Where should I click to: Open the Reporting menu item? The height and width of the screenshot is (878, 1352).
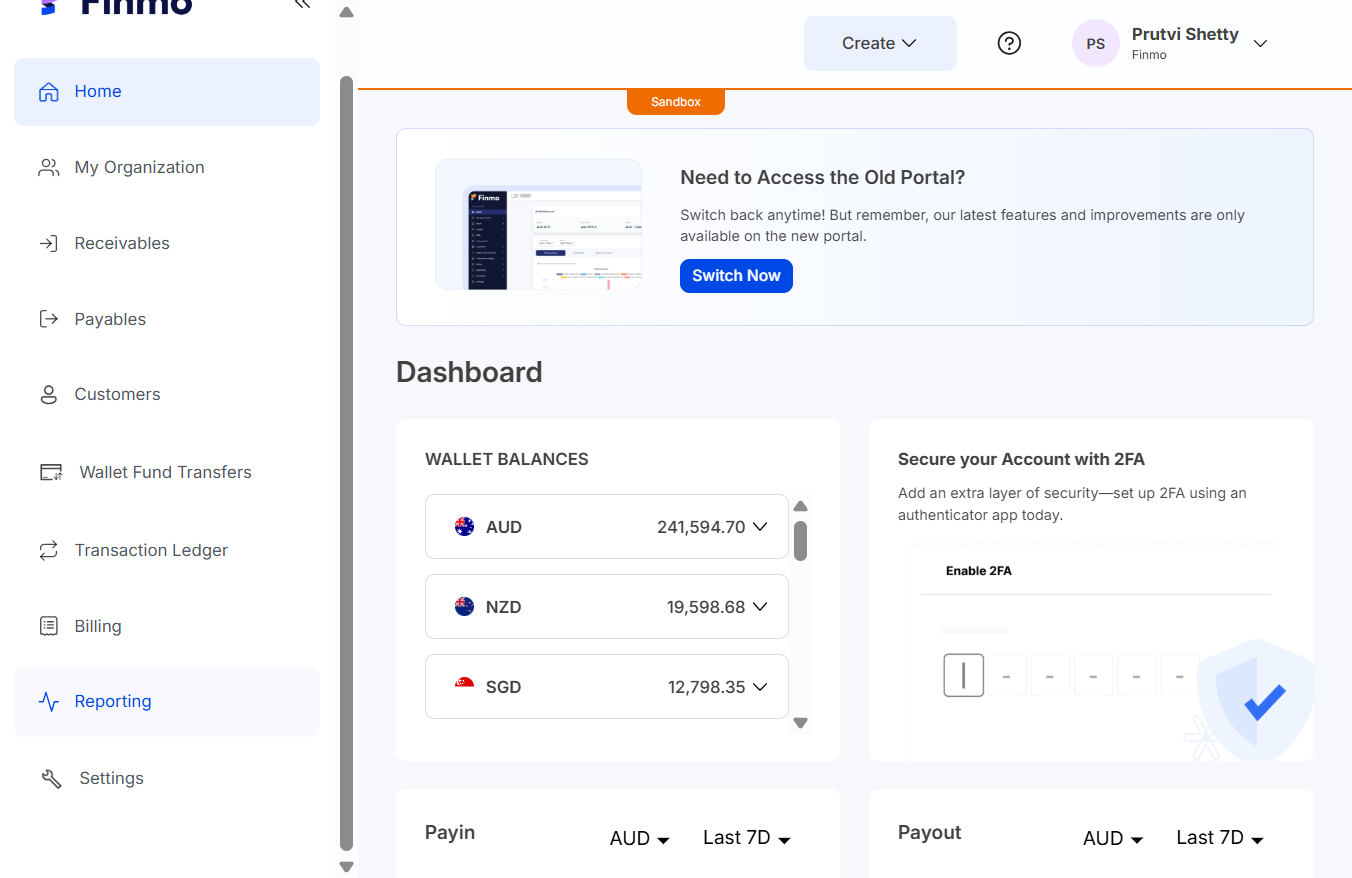pyautogui.click(x=167, y=702)
